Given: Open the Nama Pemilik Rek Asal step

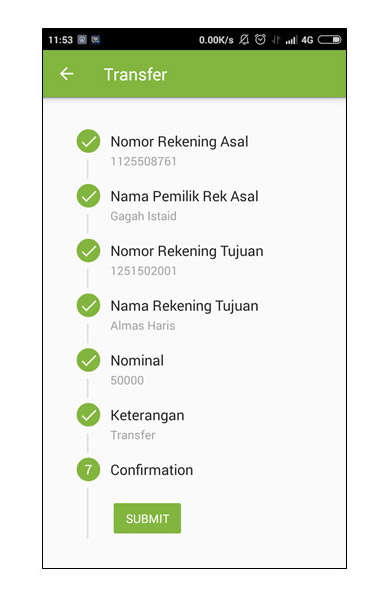Looking at the screenshot, I should point(184,196).
